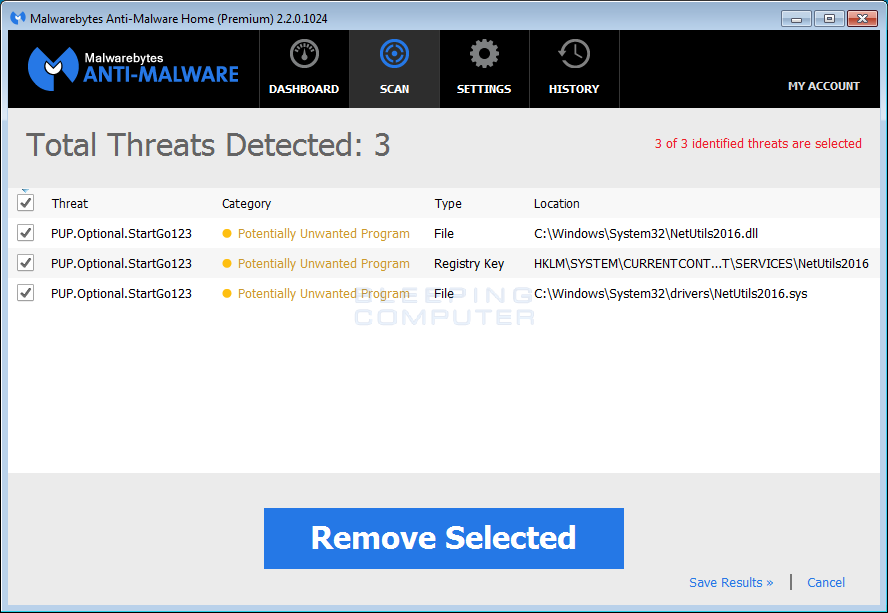Image resolution: width=888 pixels, height=613 pixels.
Task: Click the Remove Selected button
Action: click(x=443, y=538)
